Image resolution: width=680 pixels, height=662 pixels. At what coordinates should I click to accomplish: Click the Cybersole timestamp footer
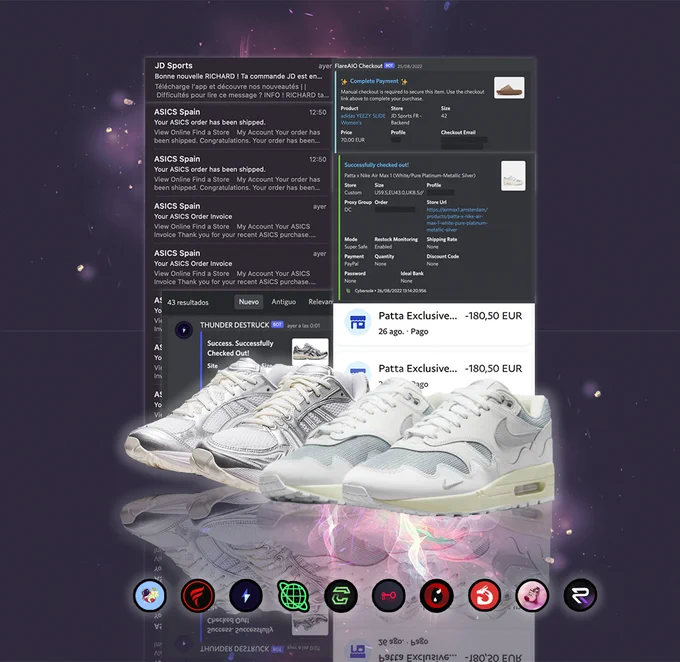click(x=390, y=291)
